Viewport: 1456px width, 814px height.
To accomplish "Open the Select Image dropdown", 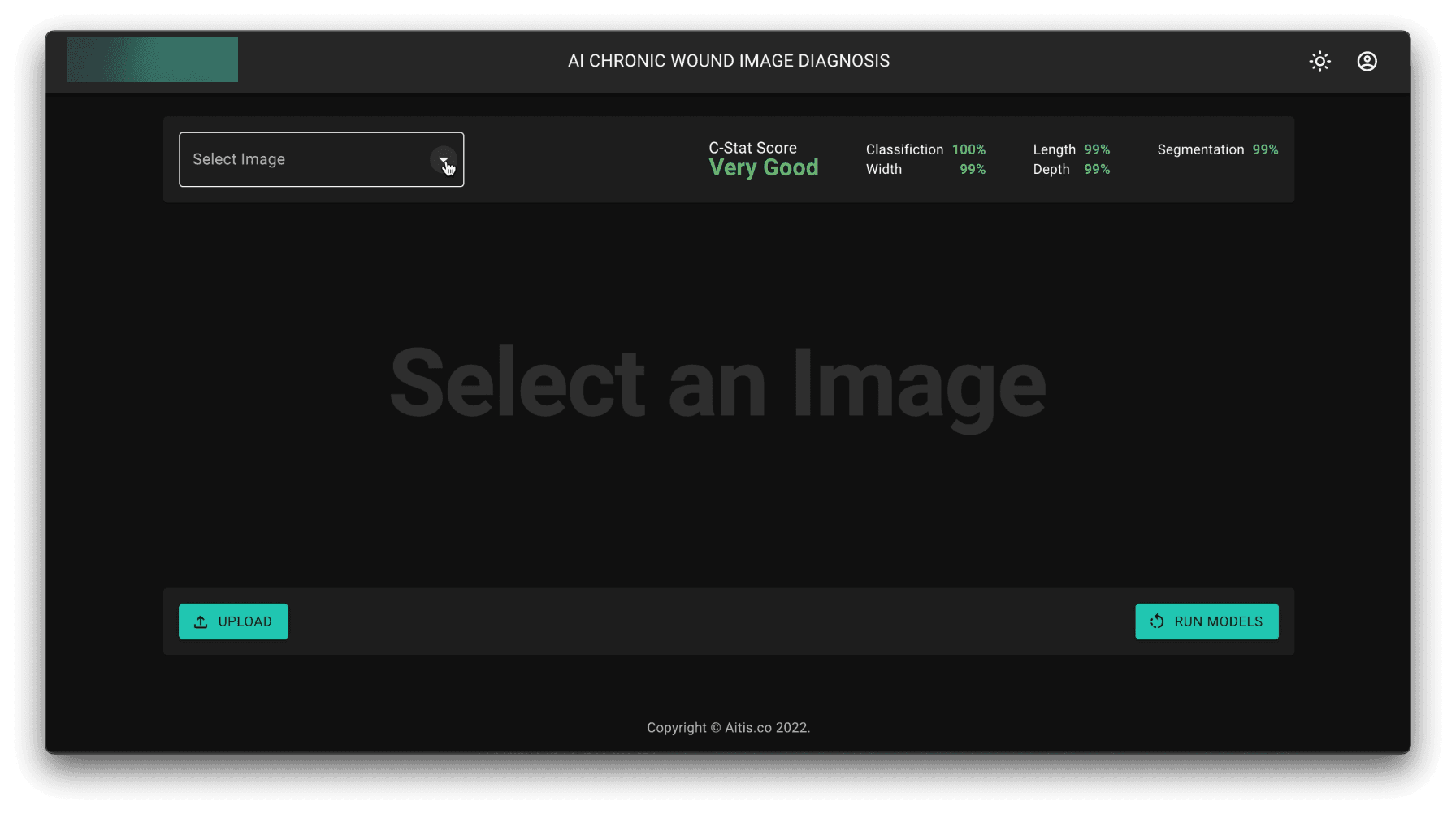I will (x=321, y=159).
